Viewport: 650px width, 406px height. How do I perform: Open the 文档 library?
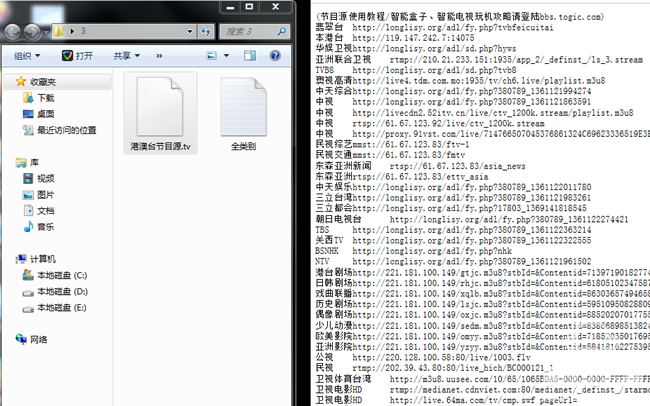(x=39, y=211)
